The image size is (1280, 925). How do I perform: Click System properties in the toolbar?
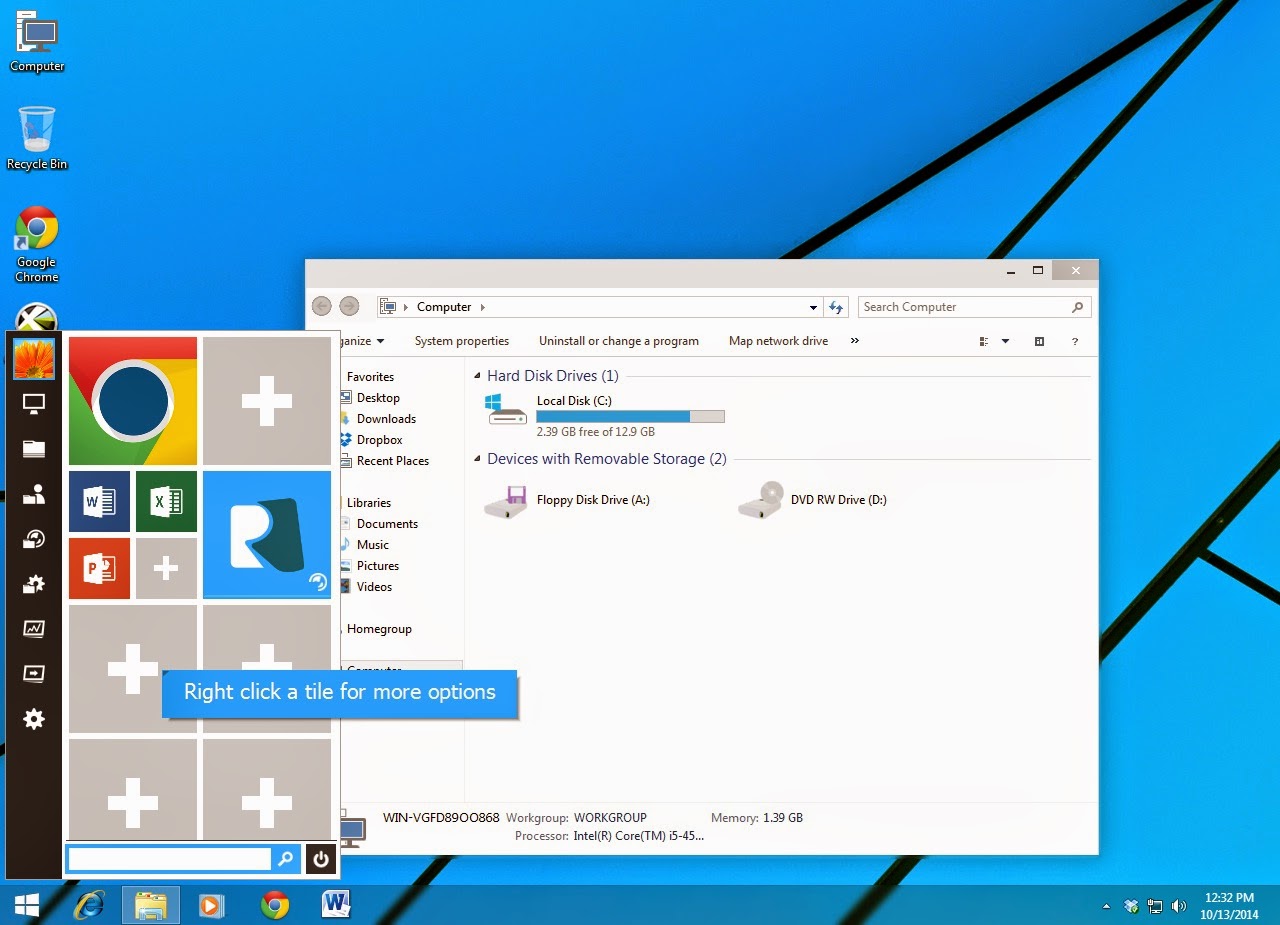pos(462,341)
